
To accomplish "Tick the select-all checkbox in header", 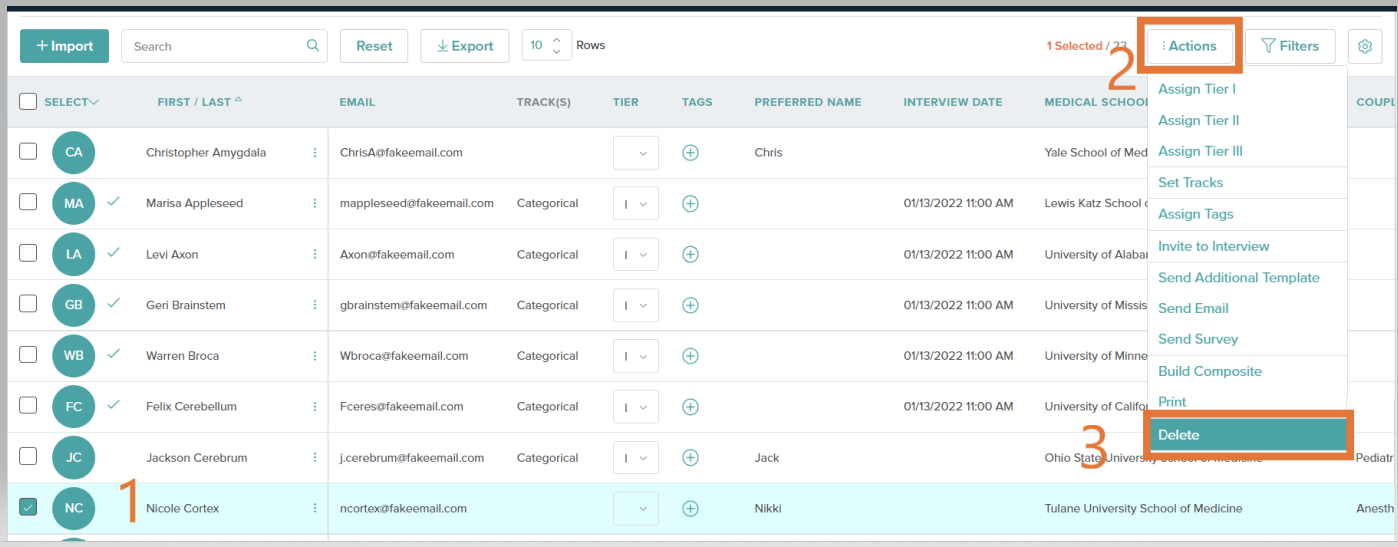I will coord(28,101).
